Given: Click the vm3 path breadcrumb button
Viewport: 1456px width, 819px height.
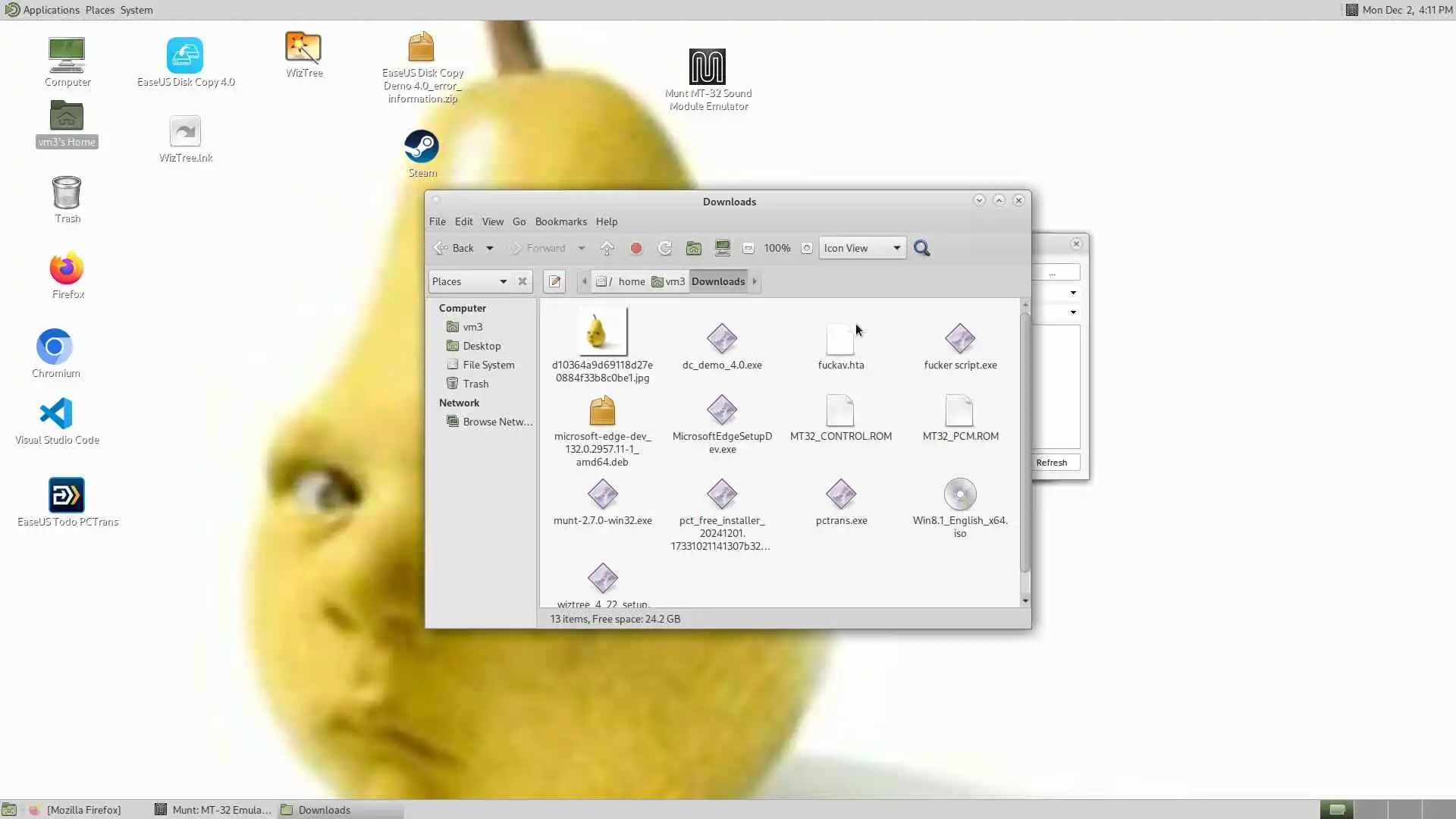Looking at the screenshot, I should (668, 281).
